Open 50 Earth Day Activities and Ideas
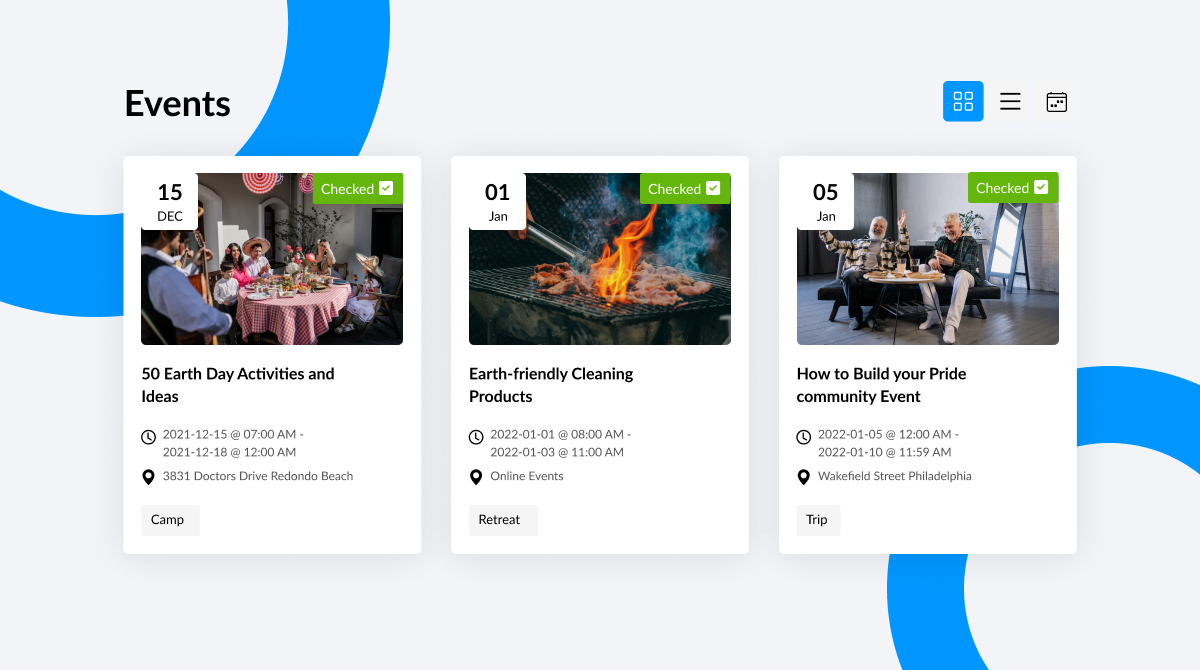This screenshot has height=670, width=1200. [x=238, y=385]
